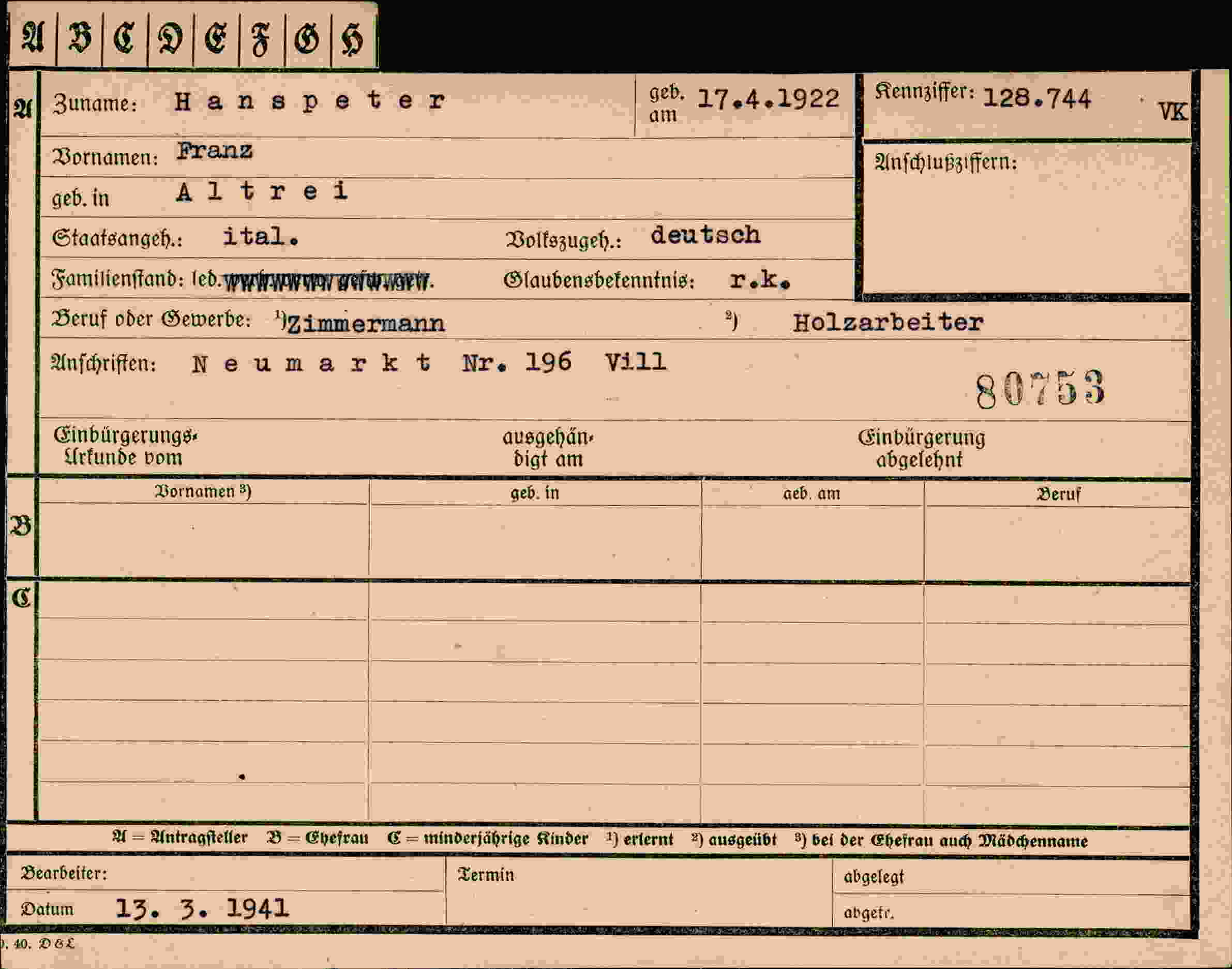Viewport: 1232px width, 969px height.
Task: Click the 'ausgehändigt am' label
Action: (x=548, y=448)
